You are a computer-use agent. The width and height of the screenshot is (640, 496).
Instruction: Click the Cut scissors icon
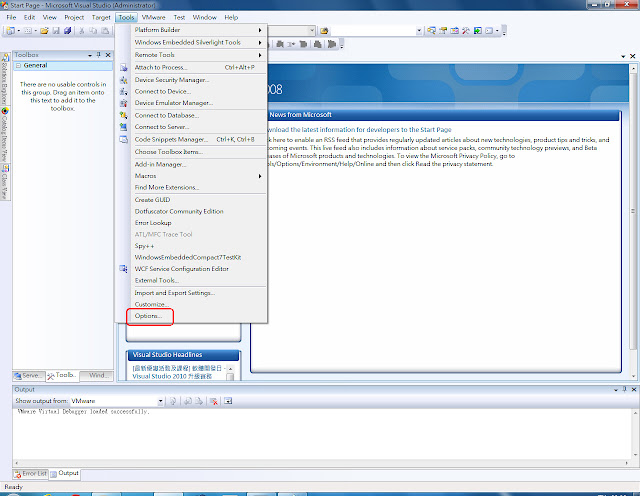click(x=82, y=31)
